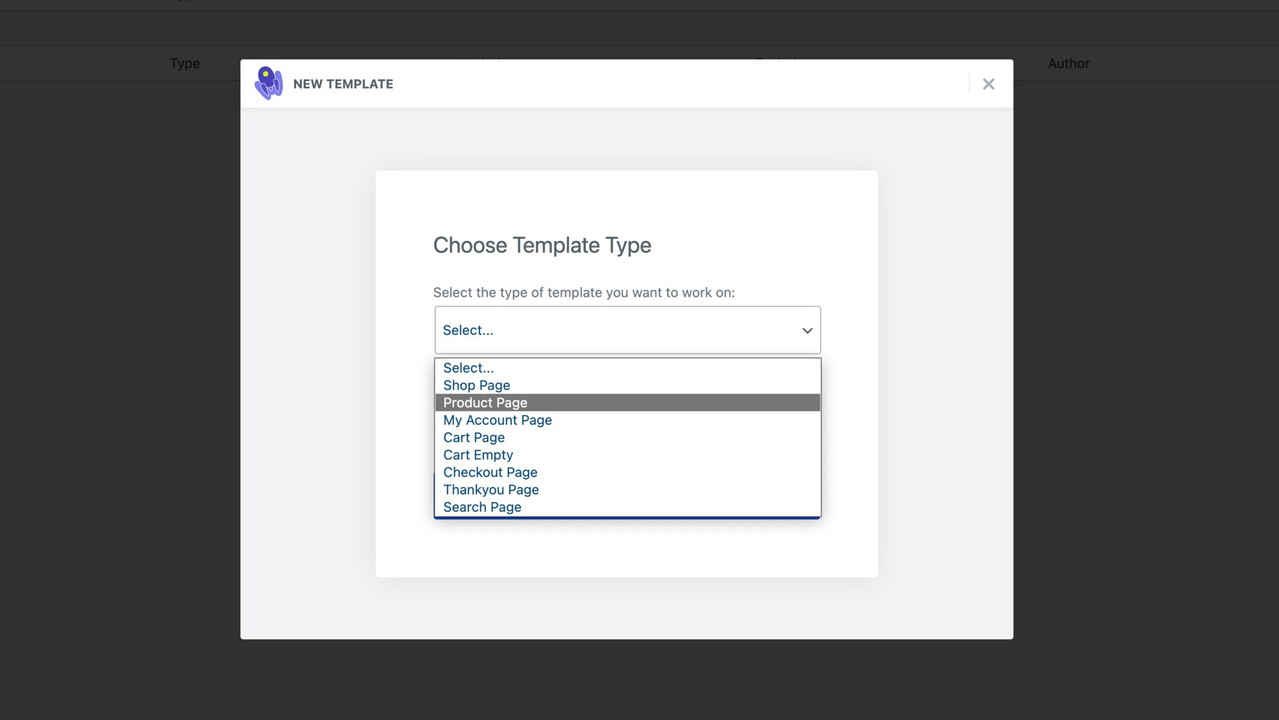
Task: Select Shop Page from the list
Action: pyautogui.click(x=476, y=385)
